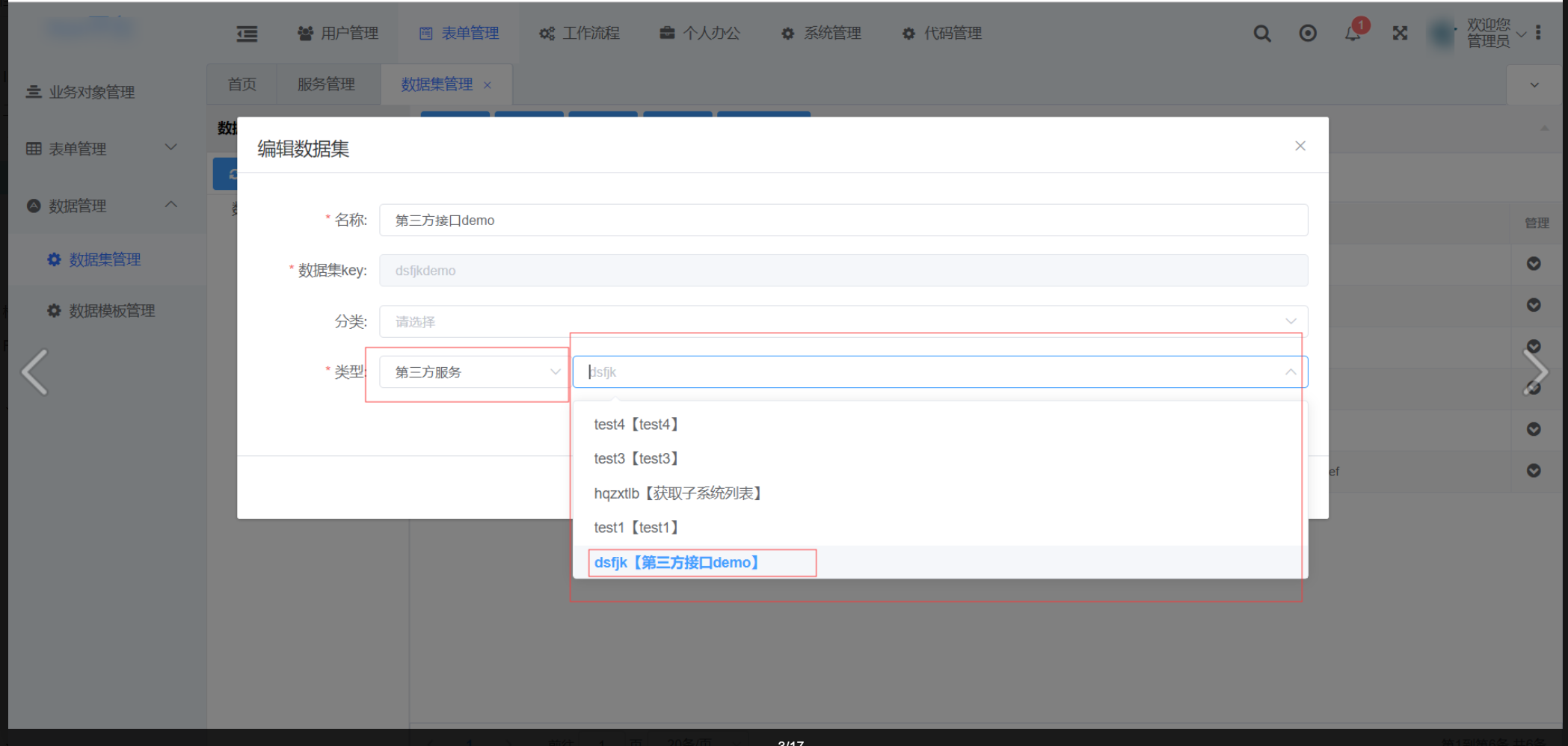The width and height of the screenshot is (1568, 746).
Task: Collapse the 数据管理 sidebar section
Action: (171, 205)
